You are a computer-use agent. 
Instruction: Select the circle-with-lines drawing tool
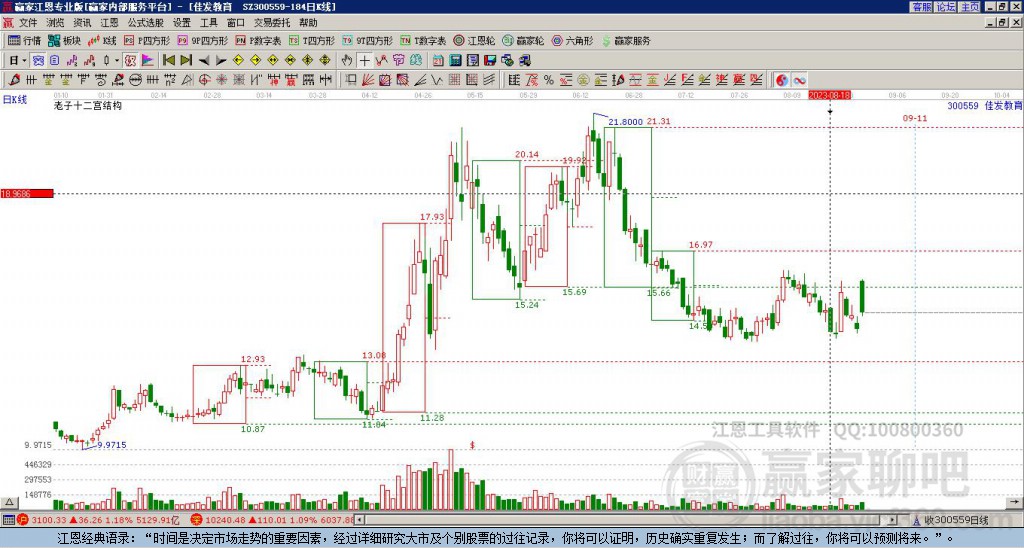(135, 80)
